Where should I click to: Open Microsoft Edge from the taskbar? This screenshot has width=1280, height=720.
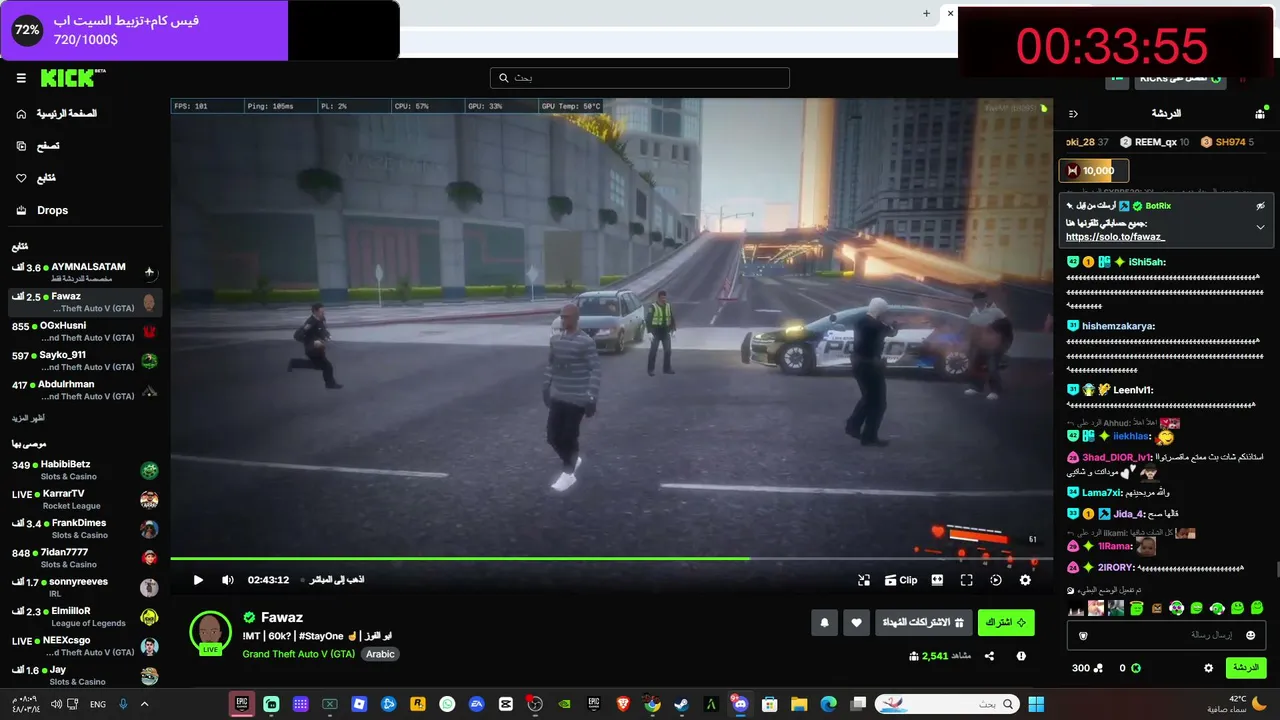coord(828,704)
